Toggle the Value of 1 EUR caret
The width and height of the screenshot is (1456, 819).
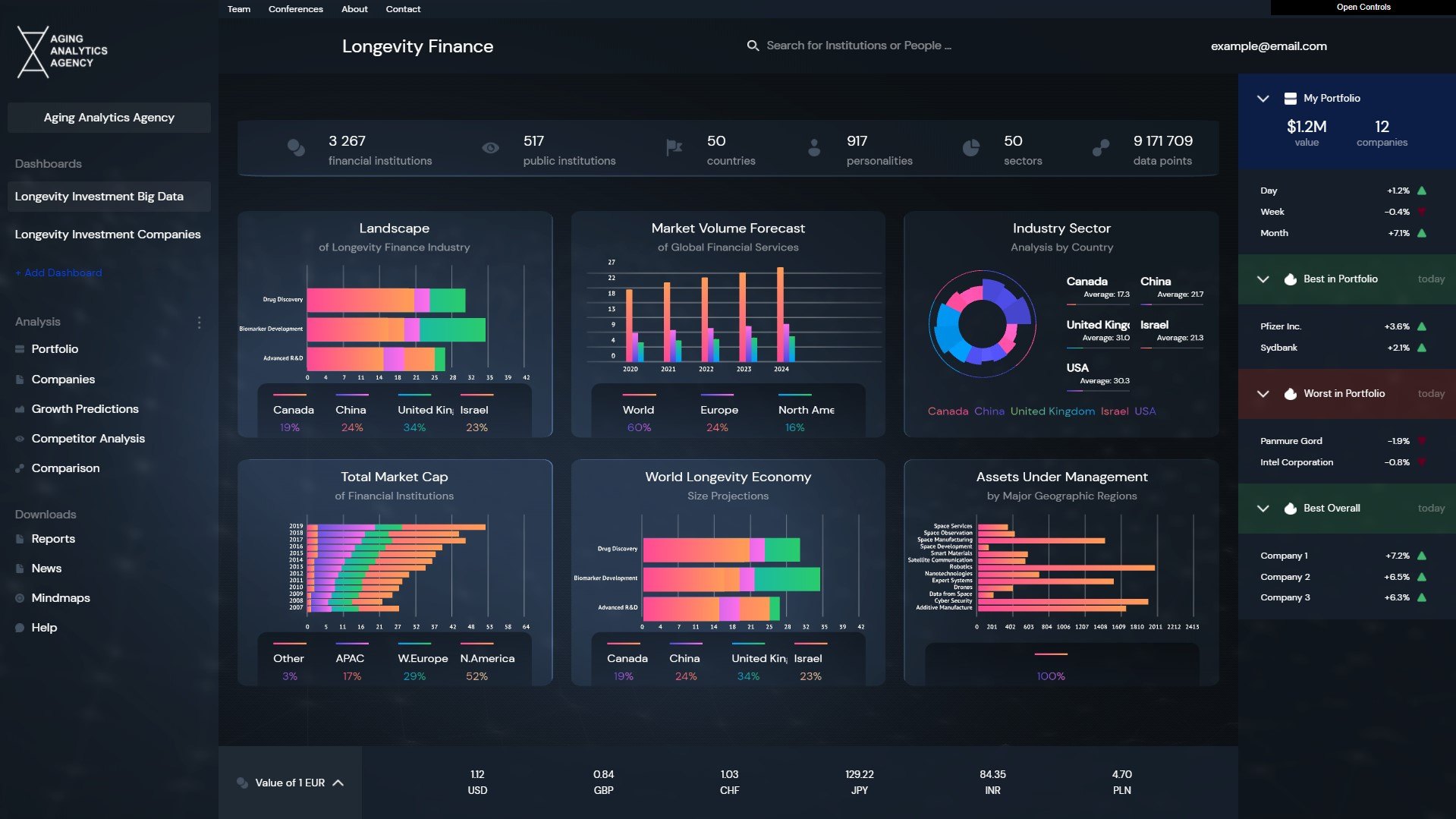(338, 783)
